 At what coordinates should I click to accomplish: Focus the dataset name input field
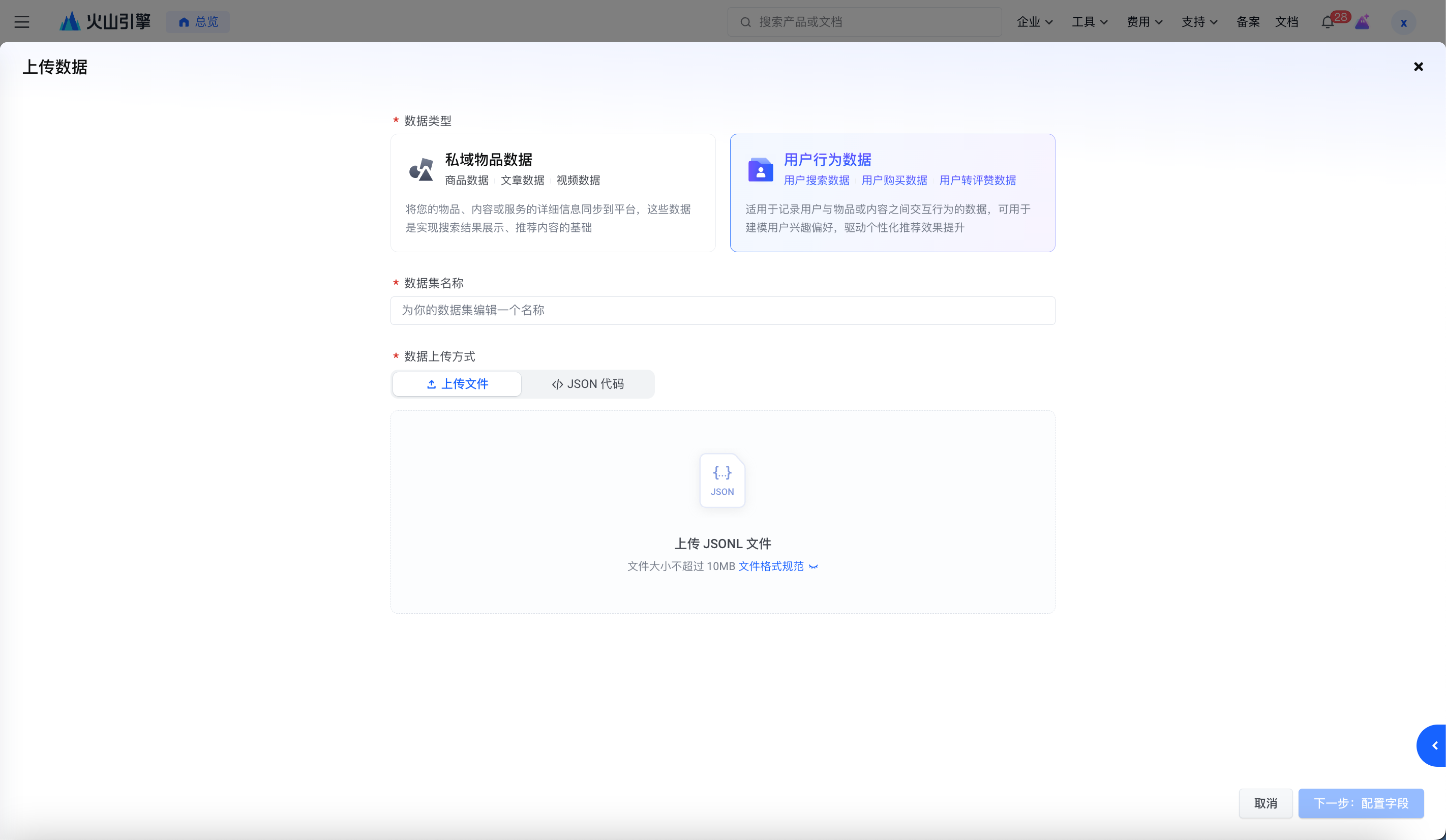tap(722, 310)
